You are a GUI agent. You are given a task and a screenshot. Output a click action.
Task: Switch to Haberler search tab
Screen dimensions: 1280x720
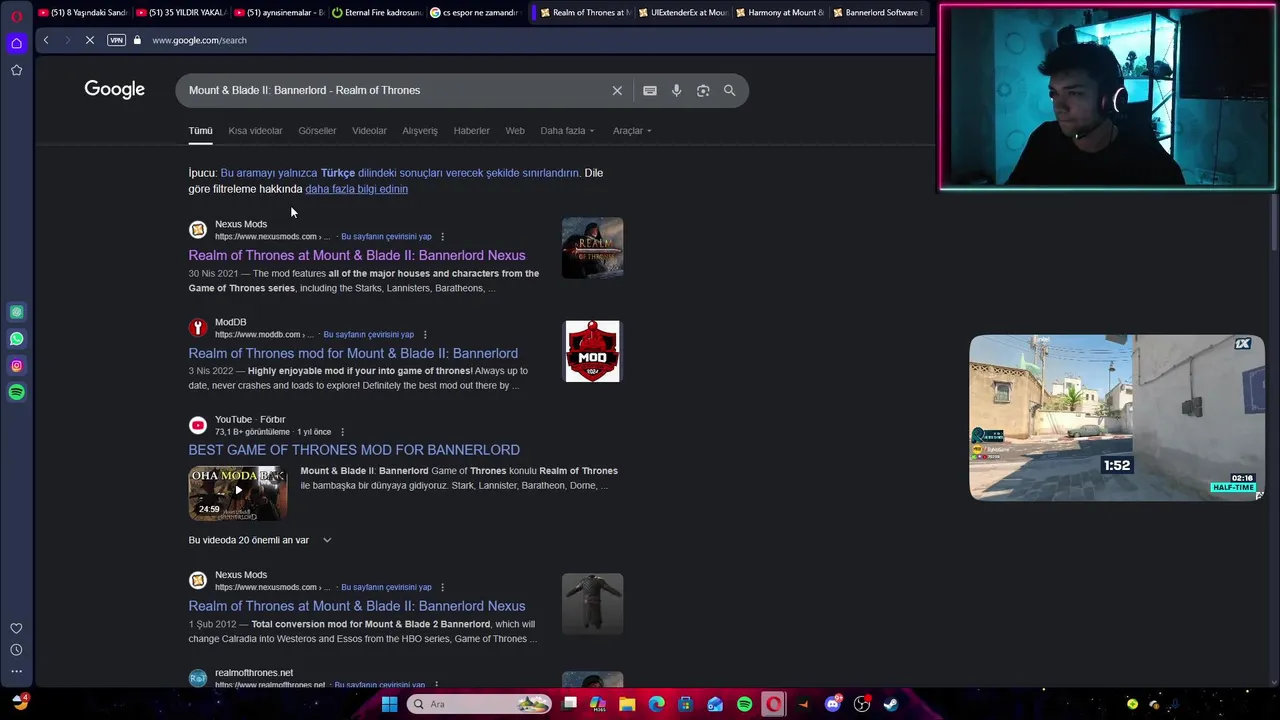pos(472,131)
